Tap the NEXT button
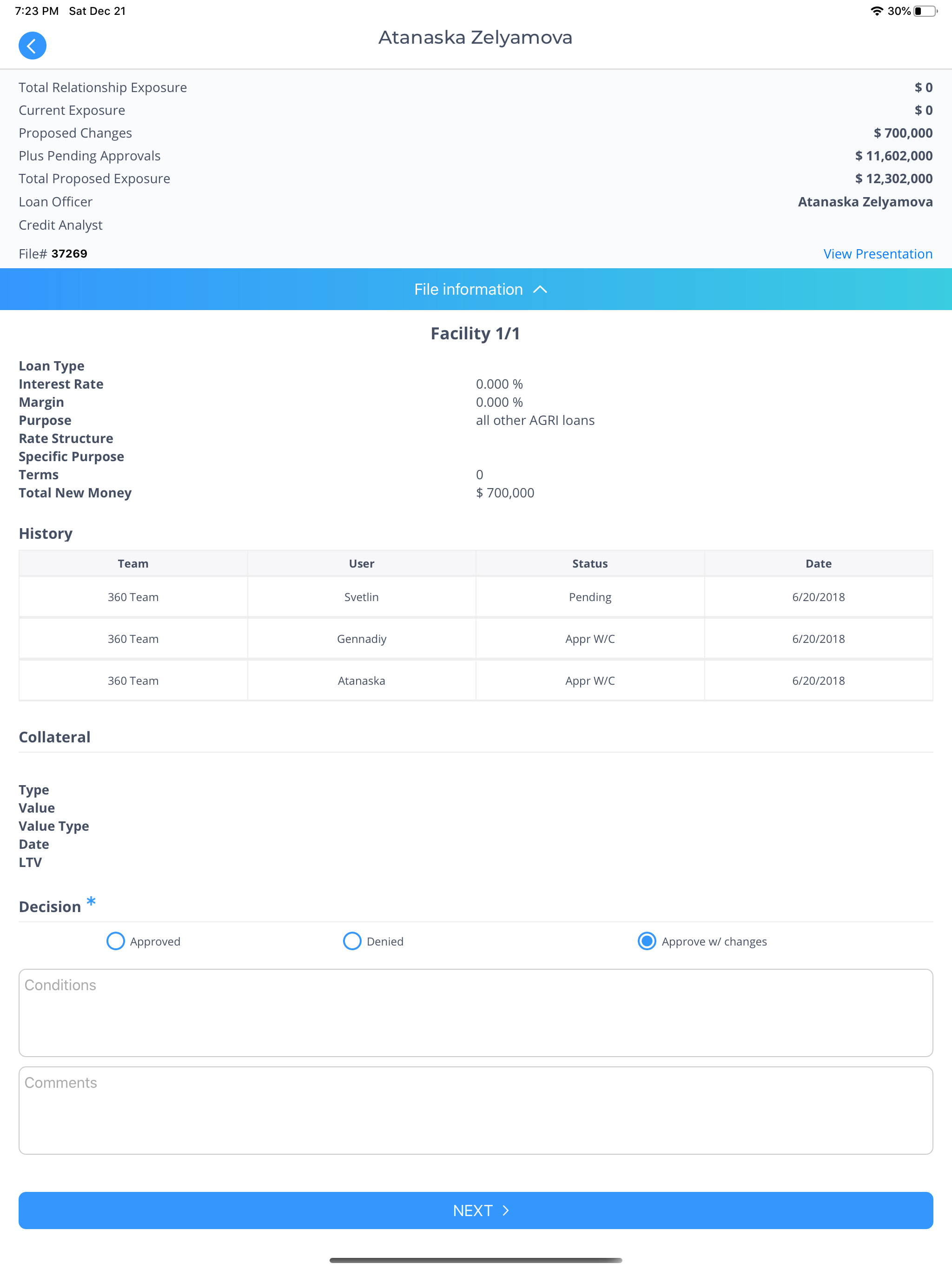952x1270 pixels. pos(476,1210)
